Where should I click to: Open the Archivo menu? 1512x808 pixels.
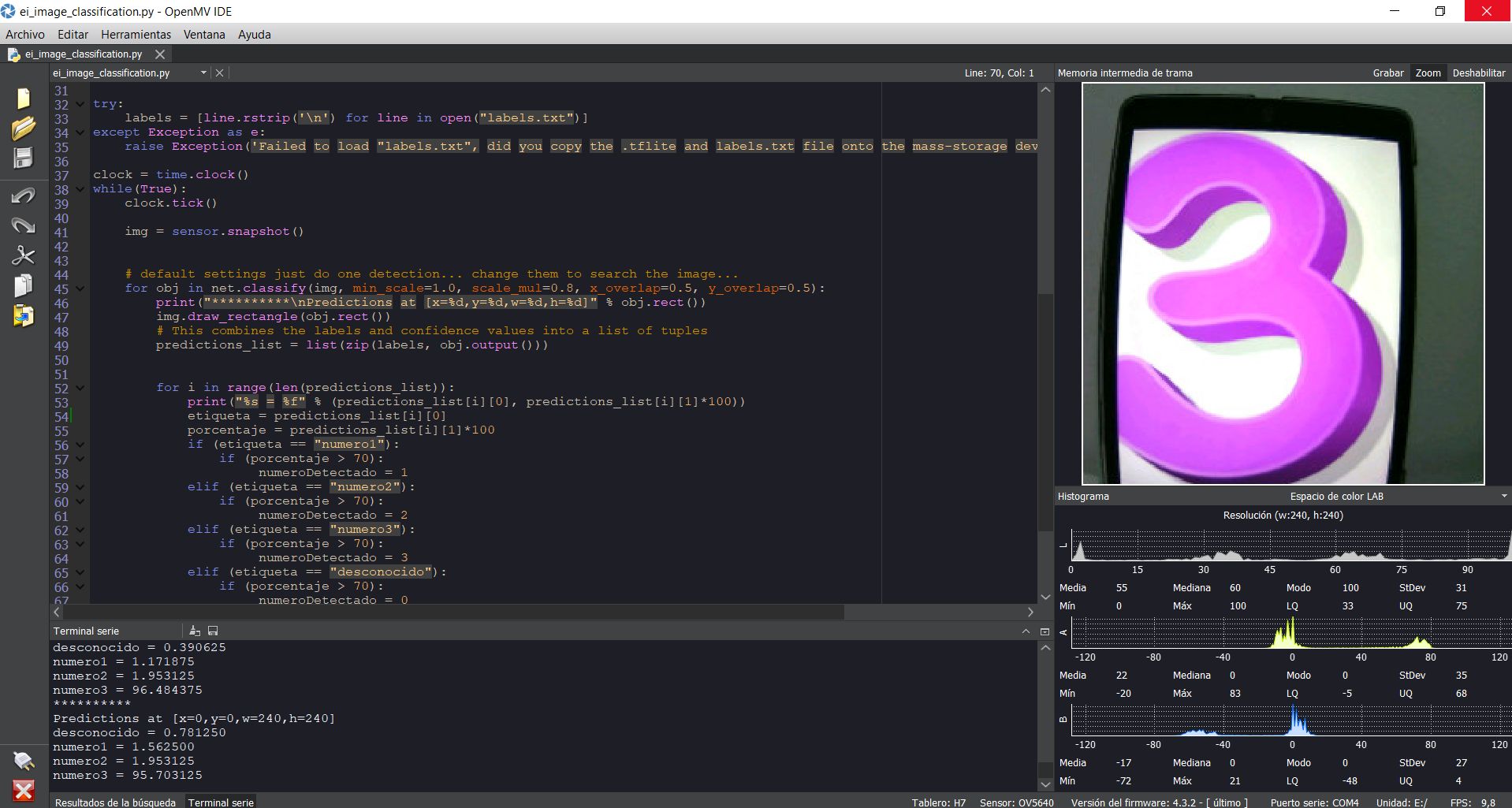click(25, 35)
